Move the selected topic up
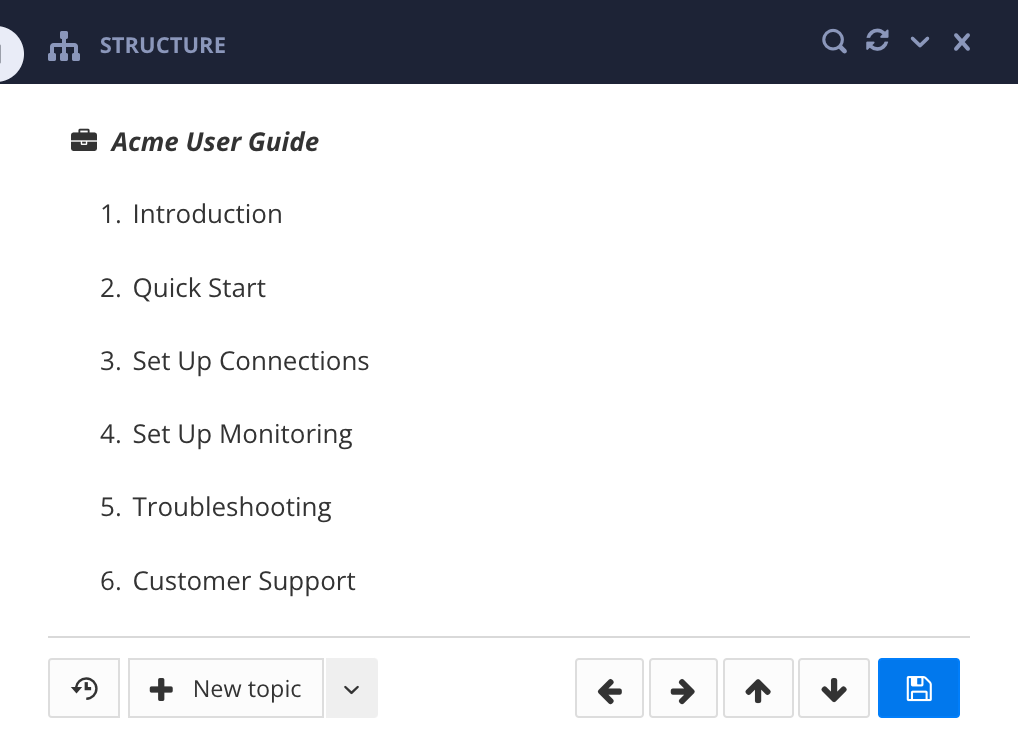Screen dimensions: 1018x748 pyautogui.click(x=758, y=688)
